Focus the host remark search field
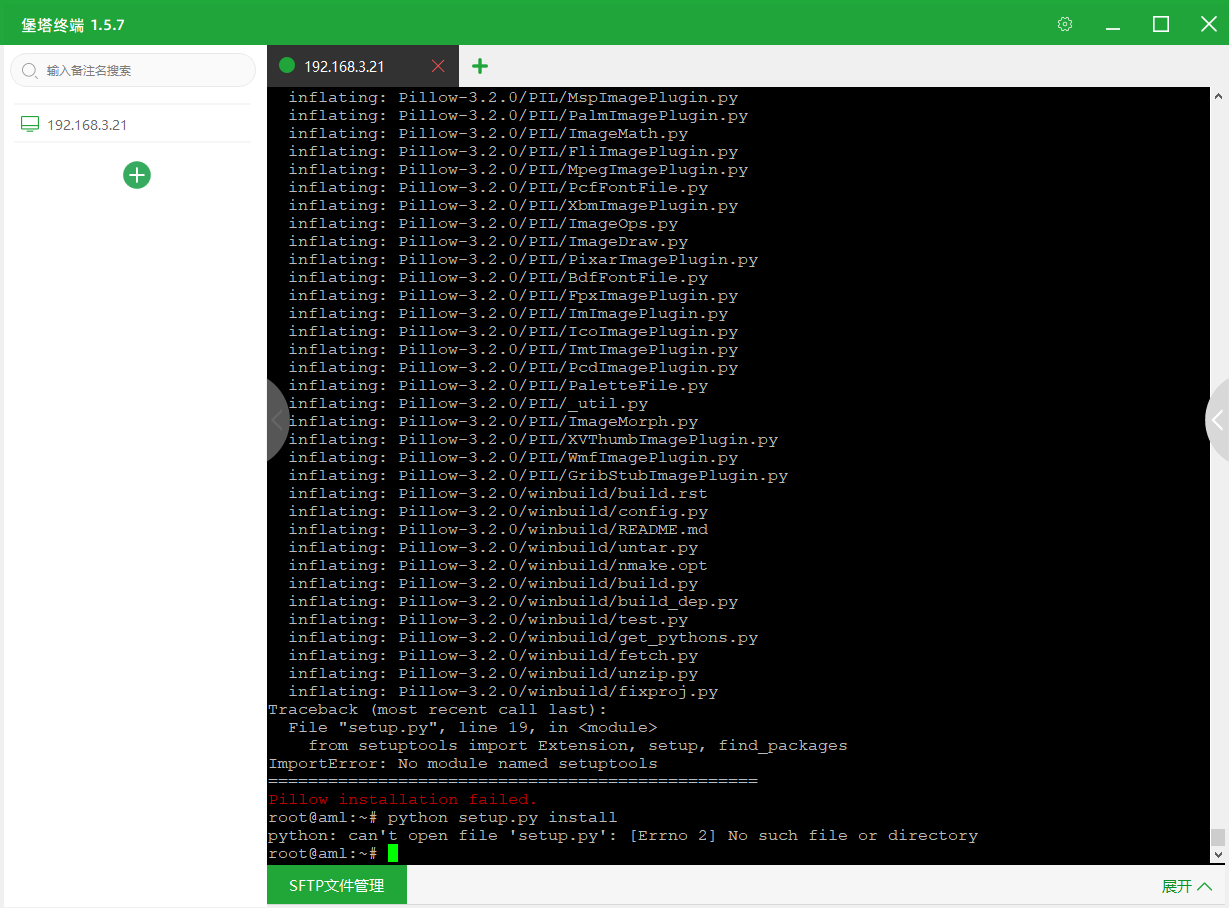 click(x=133, y=70)
